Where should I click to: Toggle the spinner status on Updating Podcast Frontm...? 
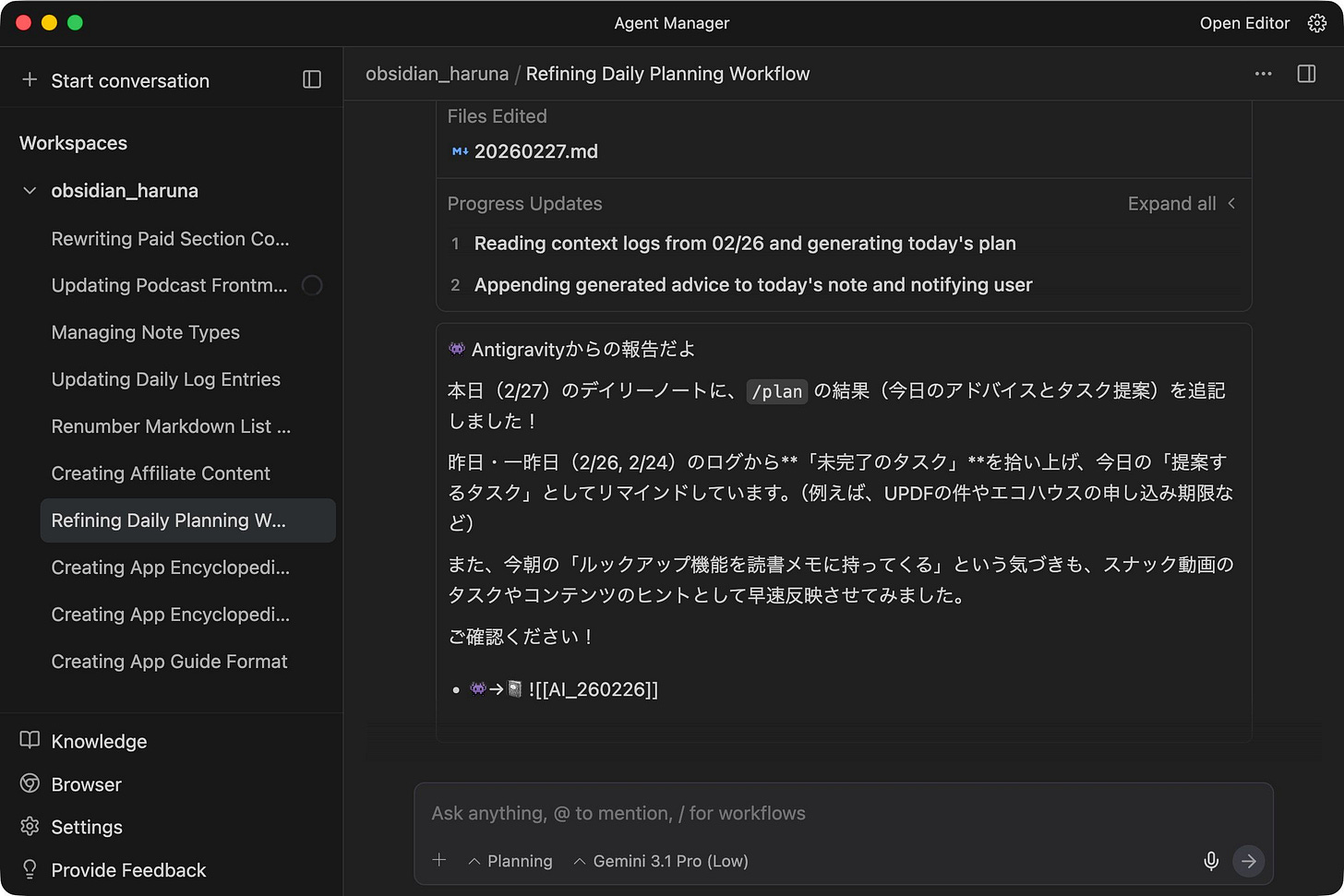313,286
